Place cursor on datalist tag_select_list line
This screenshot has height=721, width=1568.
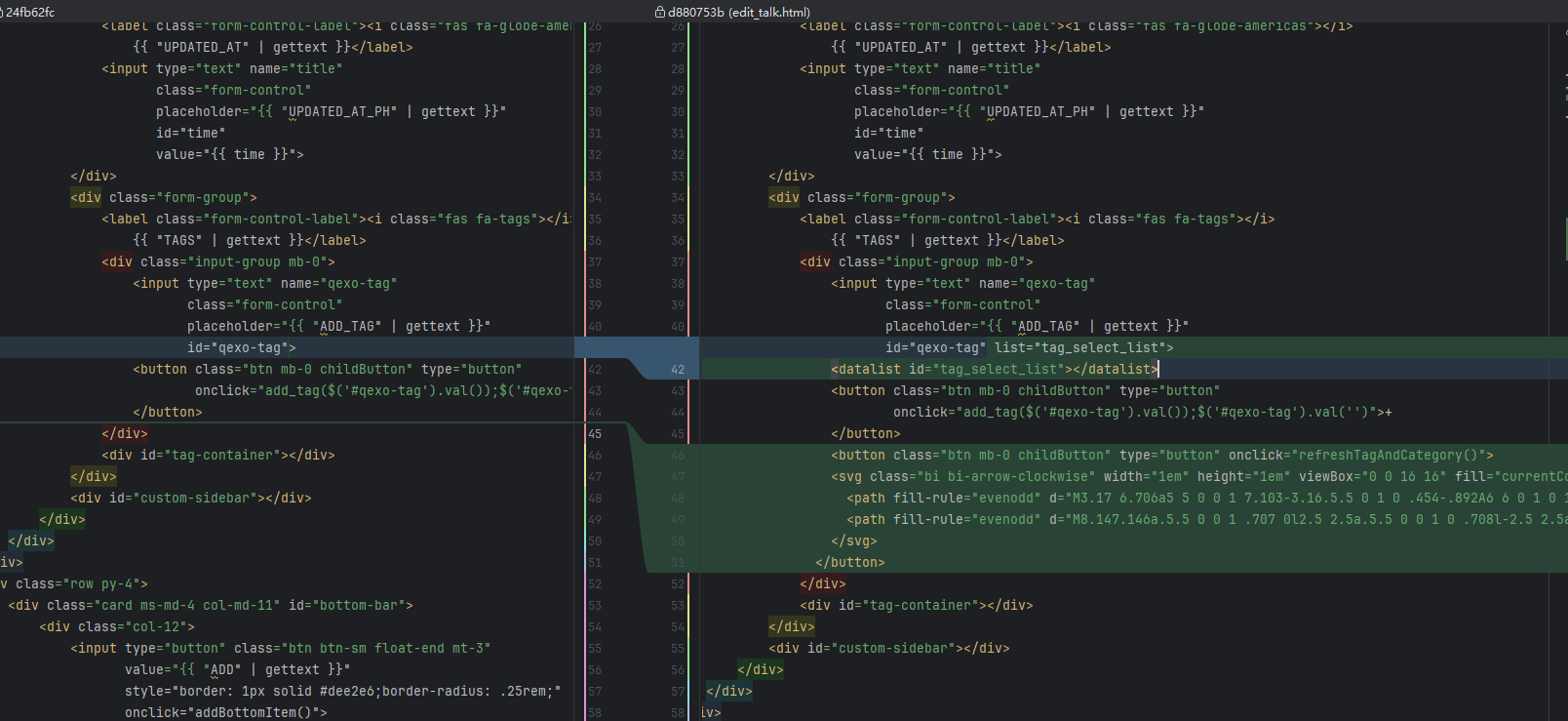click(995, 370)
